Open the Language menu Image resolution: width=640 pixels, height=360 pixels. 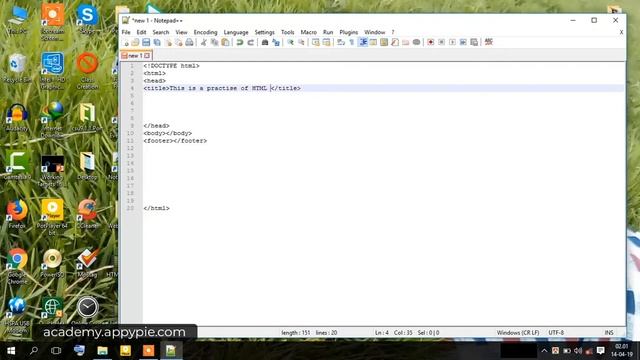[236, 32]
